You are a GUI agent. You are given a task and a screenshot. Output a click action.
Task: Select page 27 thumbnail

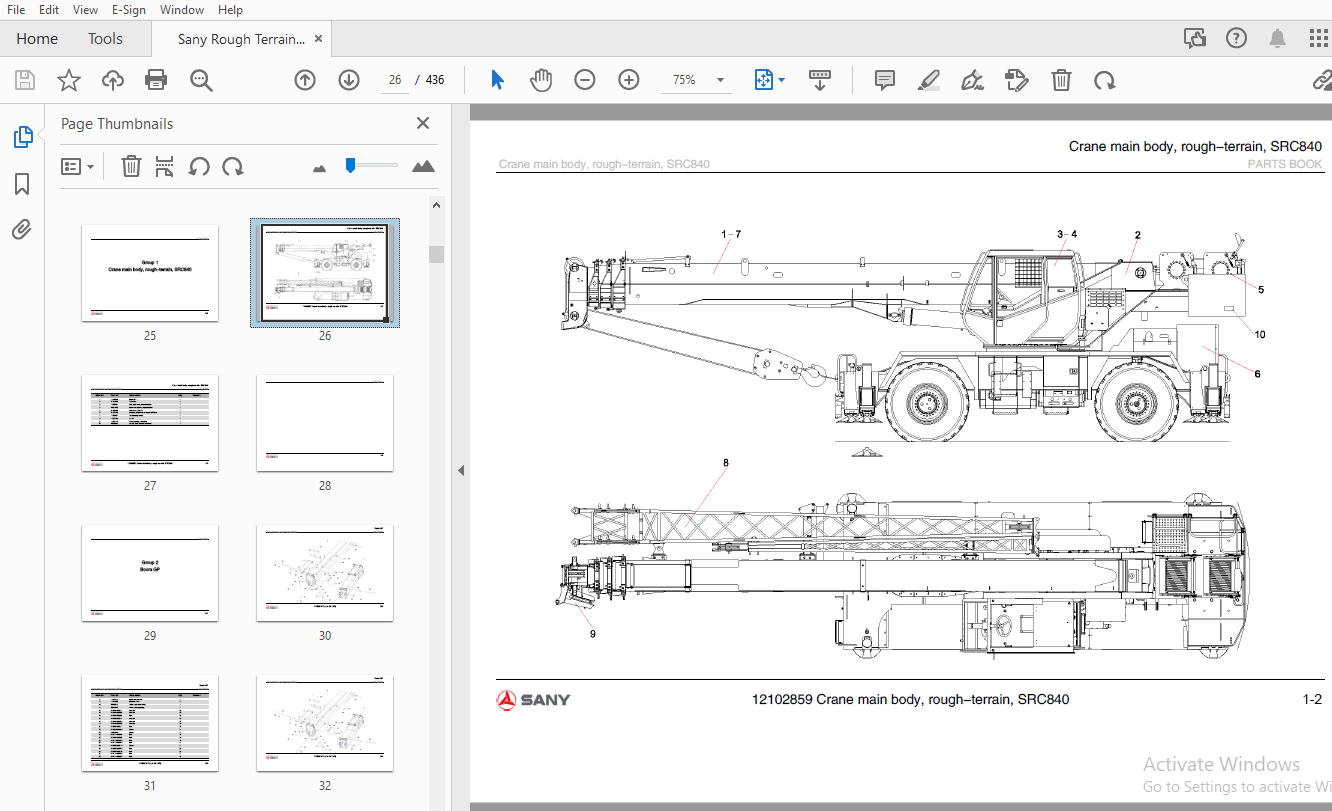[150, 423]
